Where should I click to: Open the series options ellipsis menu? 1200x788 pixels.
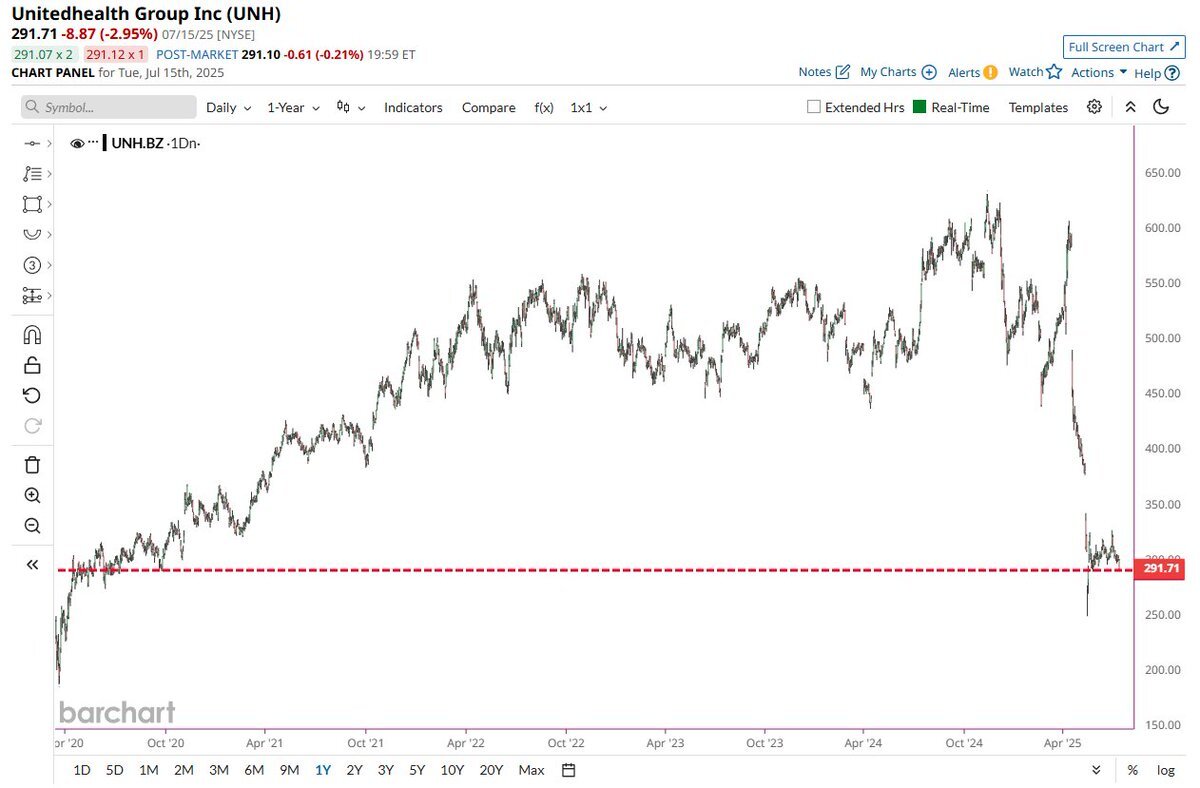click(x=93, y=143)
